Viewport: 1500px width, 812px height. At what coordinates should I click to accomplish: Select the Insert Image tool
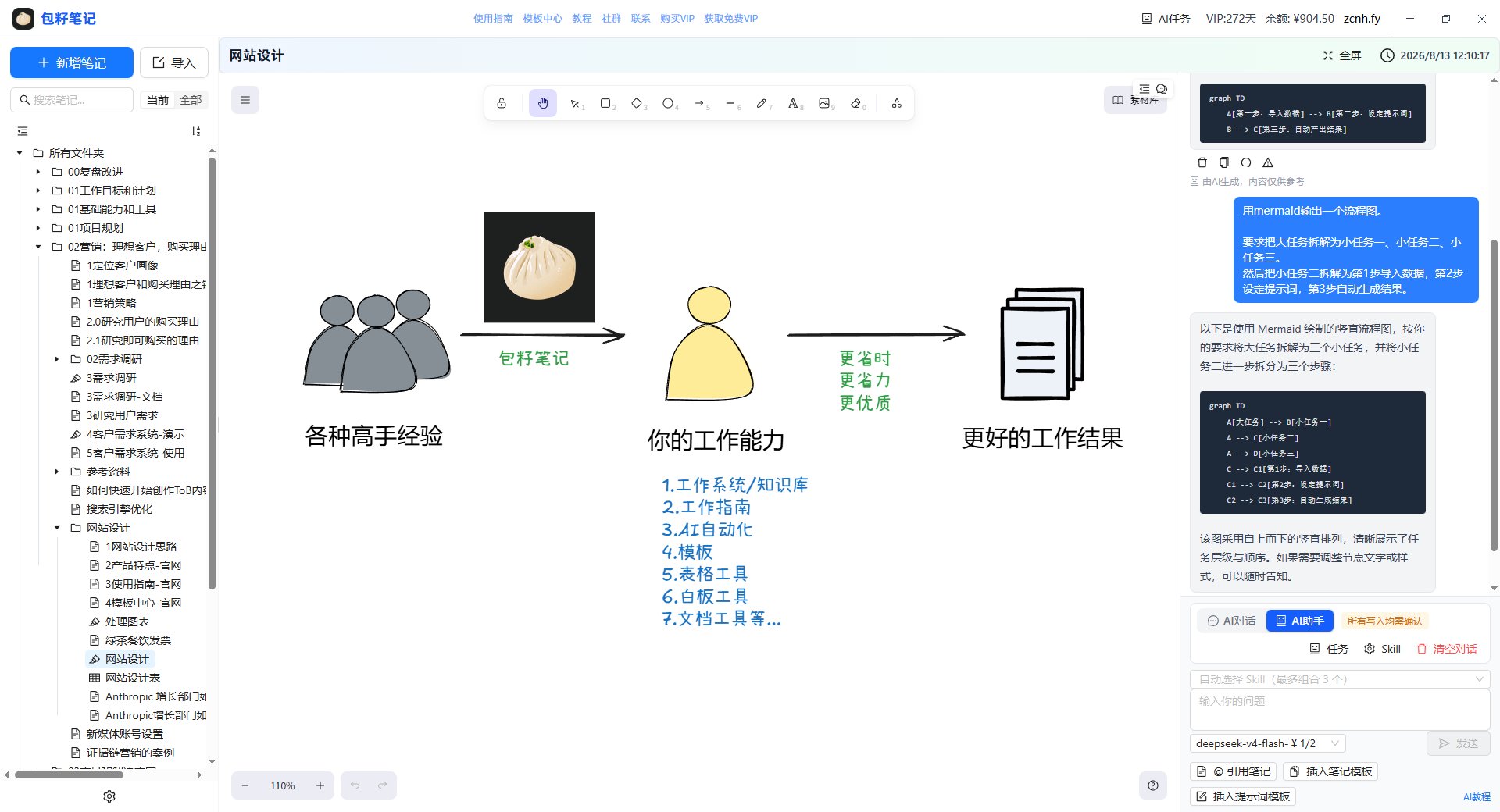coord(826,103)
